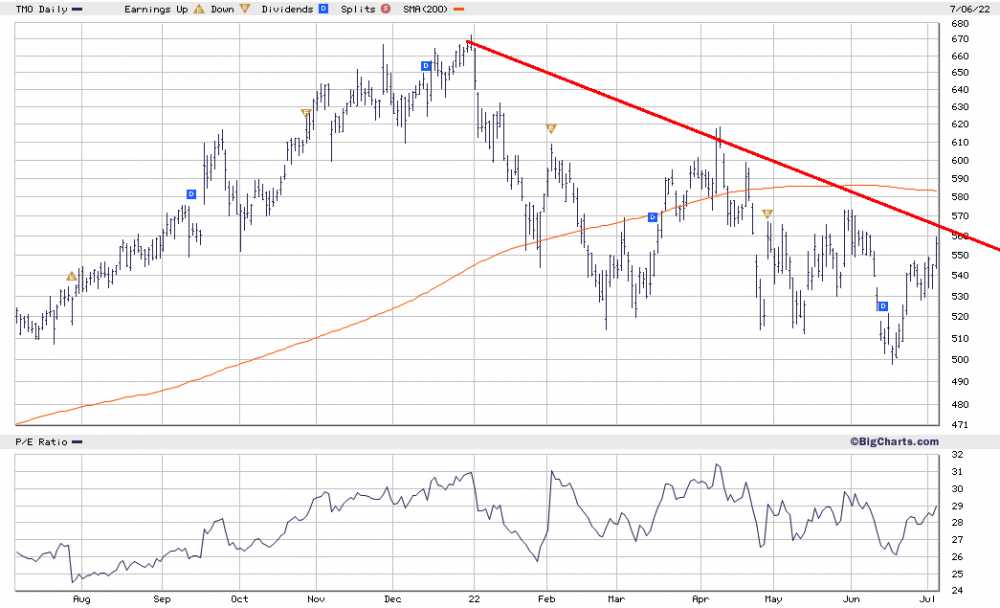Click the 'Dividends' legend text
Viewport: 1000px width, 608px height.
click(x=287, y=9)
